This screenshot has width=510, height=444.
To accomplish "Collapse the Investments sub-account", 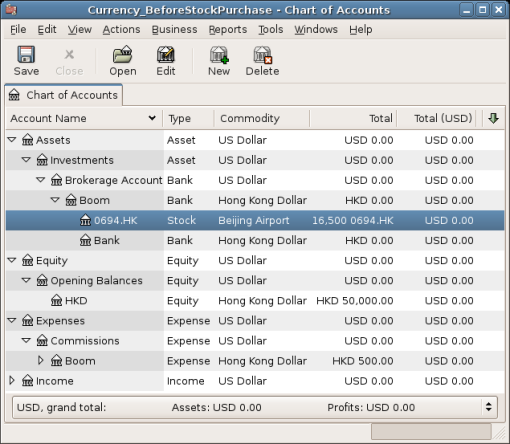I will tap(26, 160).
